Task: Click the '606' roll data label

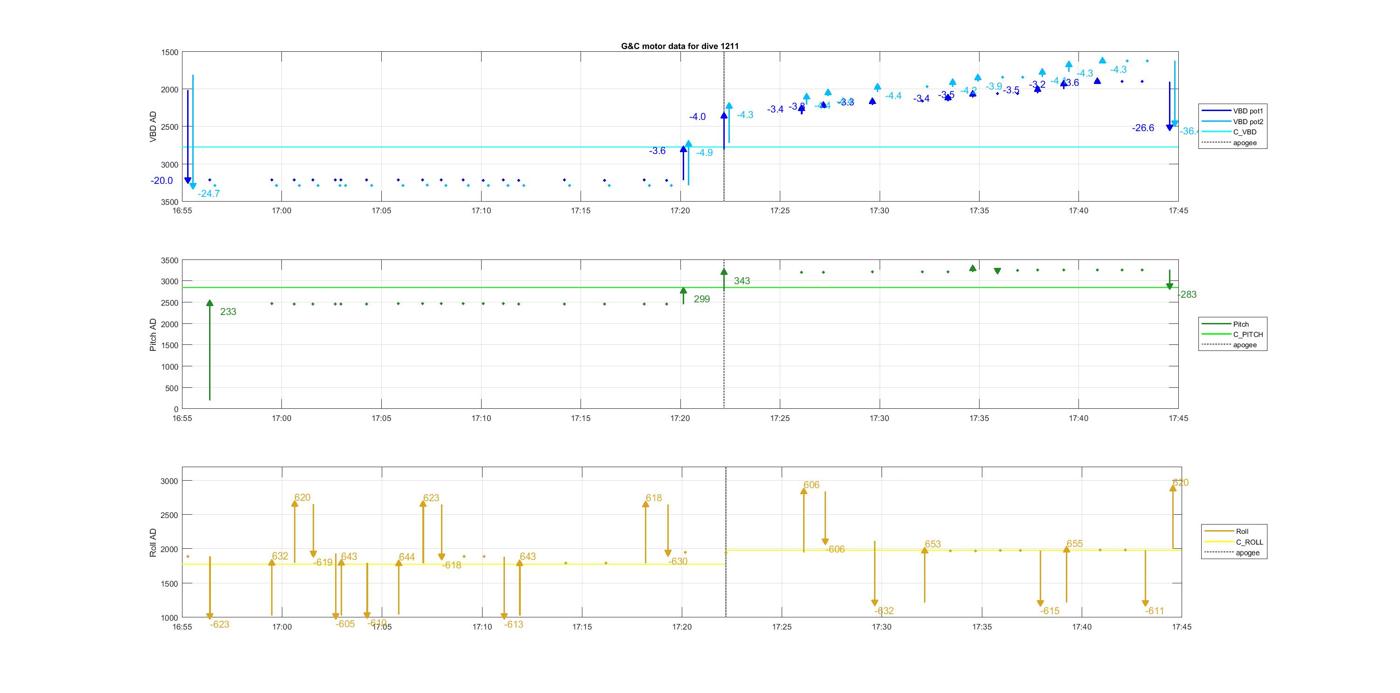Action: coord(811,485)
